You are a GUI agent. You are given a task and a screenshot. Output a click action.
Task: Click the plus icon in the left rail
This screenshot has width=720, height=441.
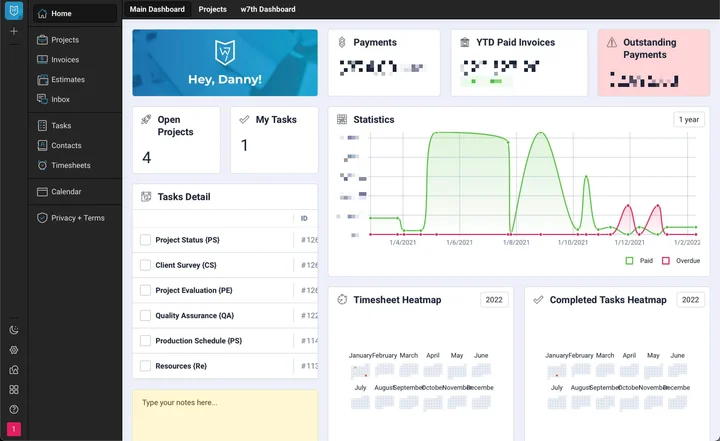pos(14,32)
